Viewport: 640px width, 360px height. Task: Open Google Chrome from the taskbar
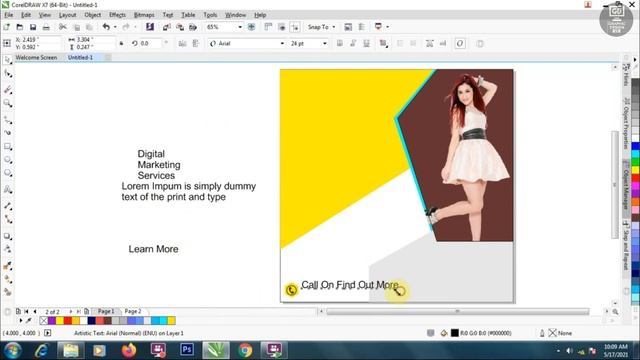coord(245,350)
